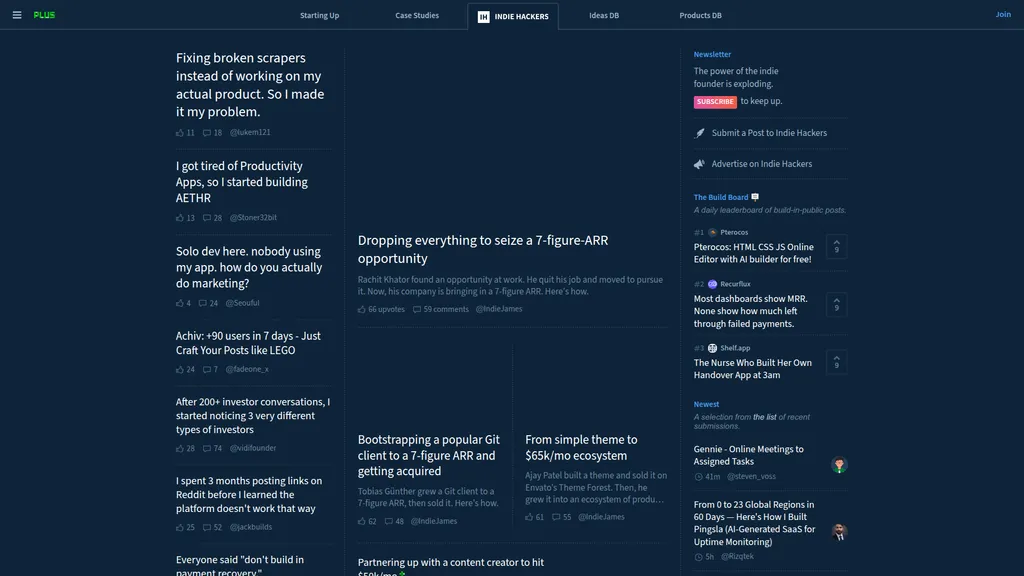The height and width of the screenshot is (576, 1024).
Task: Open @Stoner32bit profile
Action: pos(253,218)
